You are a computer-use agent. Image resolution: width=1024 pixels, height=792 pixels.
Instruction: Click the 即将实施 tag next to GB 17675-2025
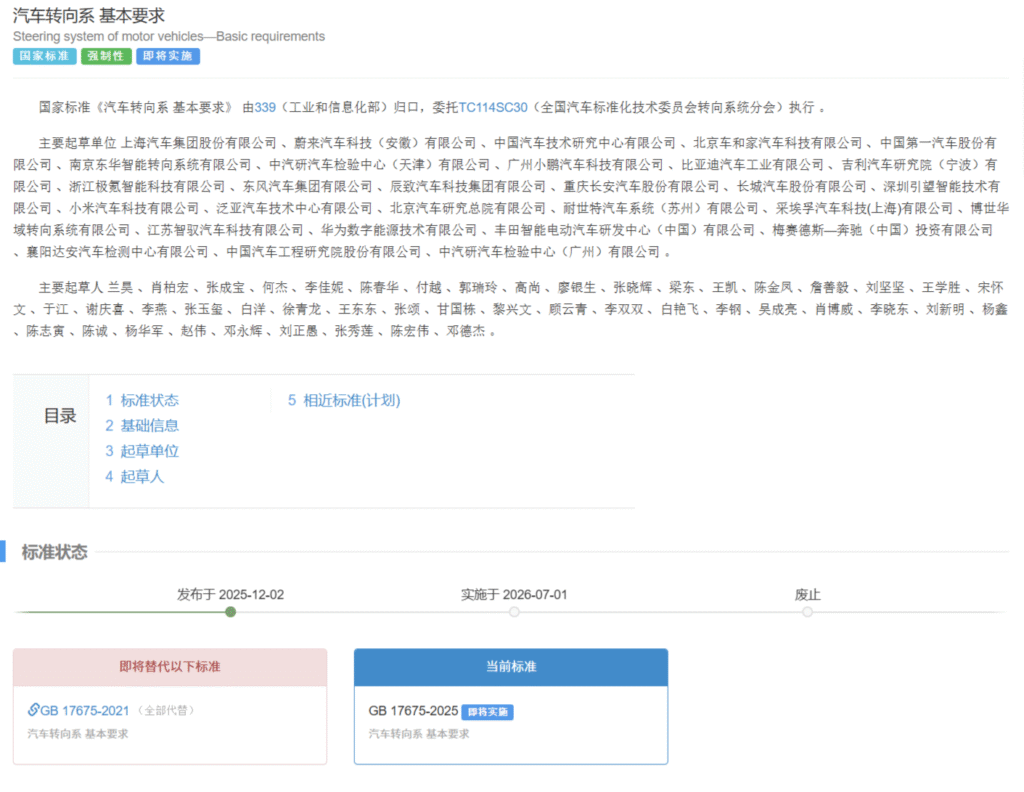(488, 711)
